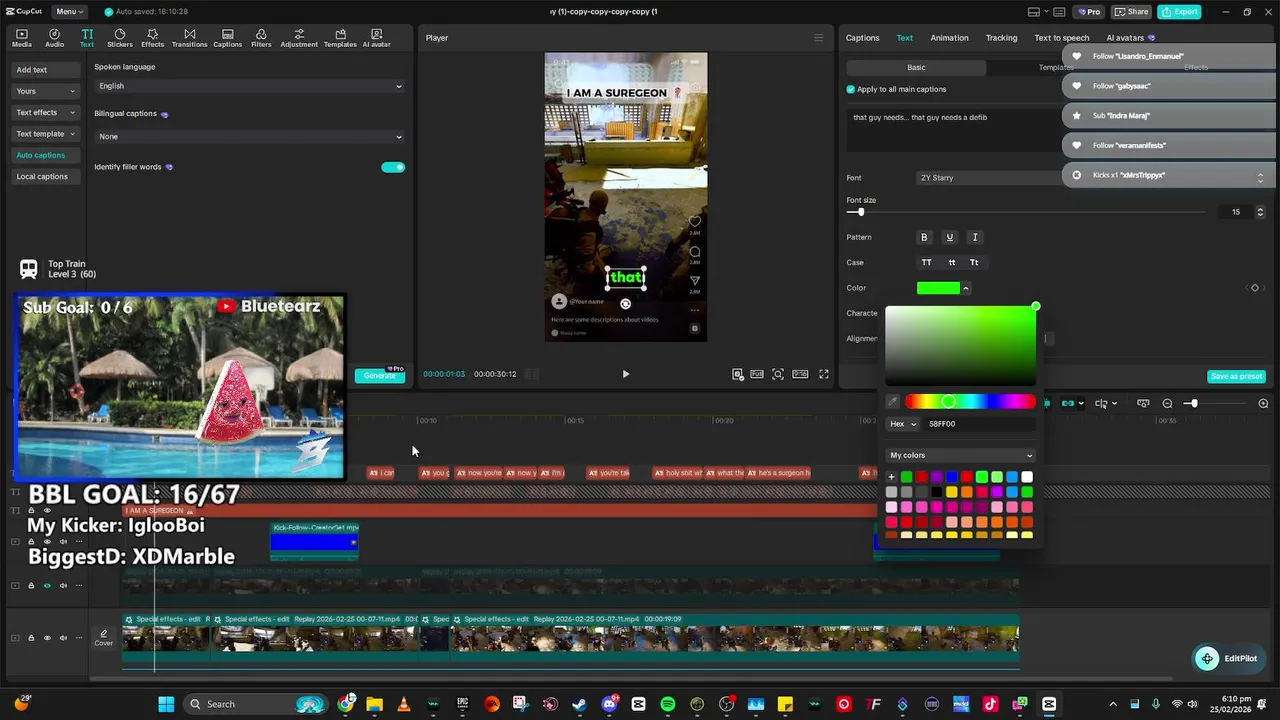Click the timeline zoom out icon
Image resolution: width=1280 pixels, height=720 pixels.
click(x=1167, y=403)
